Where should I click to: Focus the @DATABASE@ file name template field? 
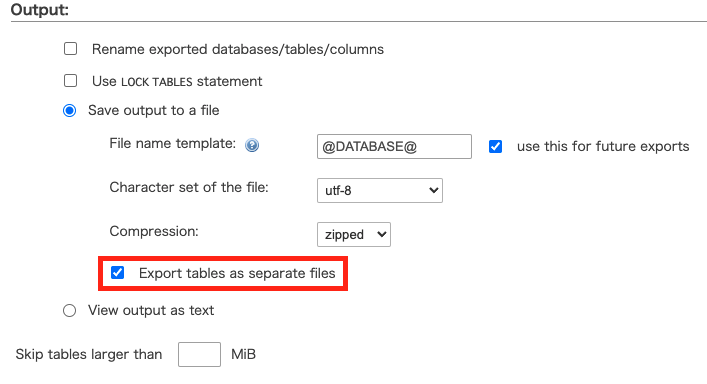tap(395, 146)
